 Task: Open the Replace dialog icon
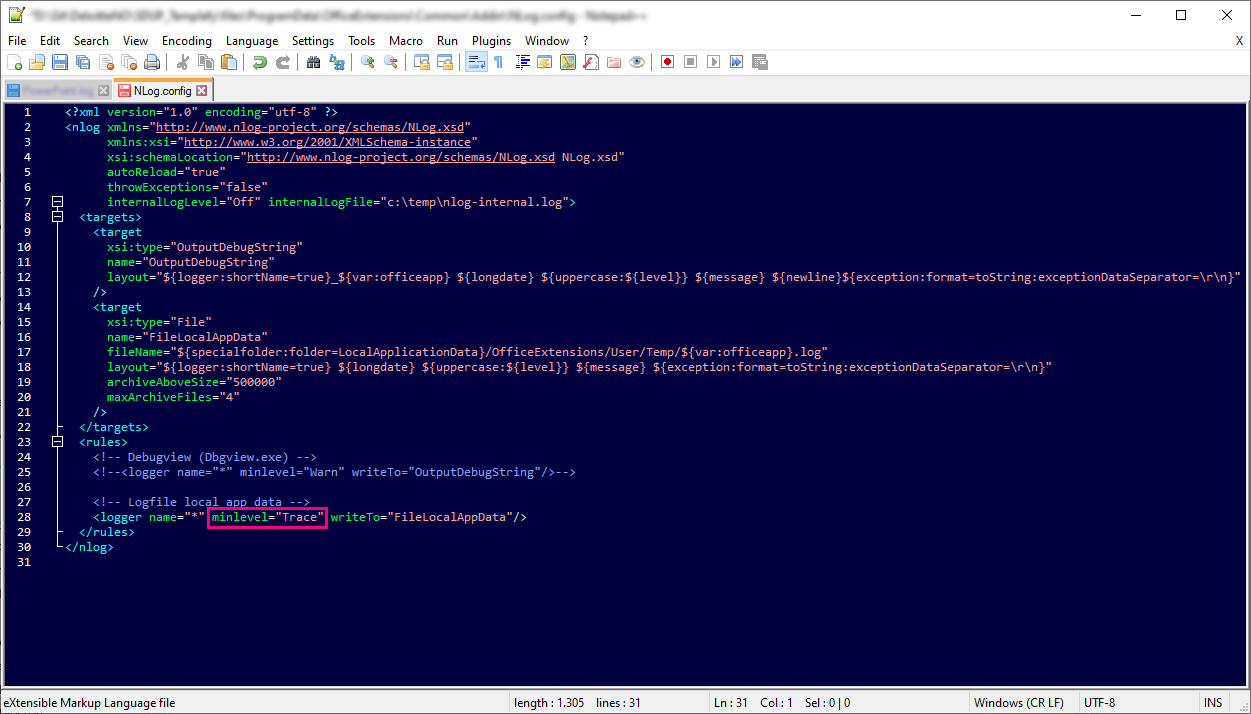coord(337,62)
